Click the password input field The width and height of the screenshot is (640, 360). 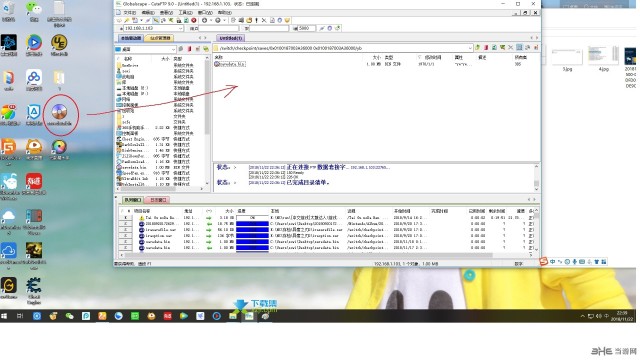(x=269, y=28)
